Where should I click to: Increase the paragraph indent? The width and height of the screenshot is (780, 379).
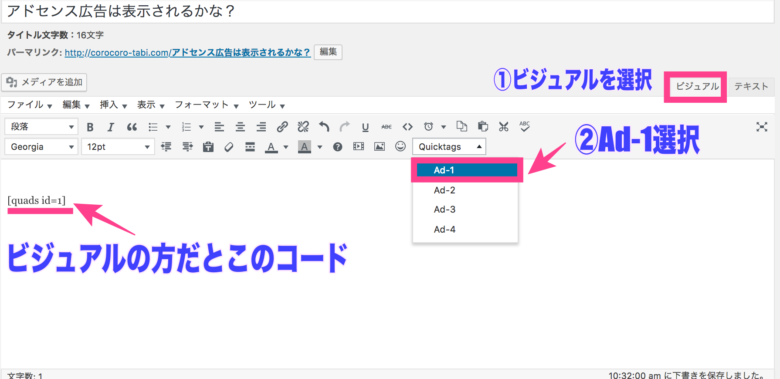[x=188, y=147]
